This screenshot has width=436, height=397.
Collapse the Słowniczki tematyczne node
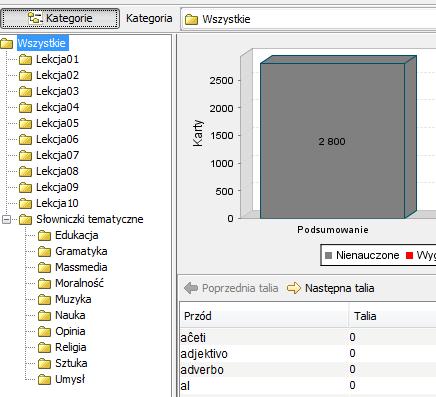pos(6,219)
